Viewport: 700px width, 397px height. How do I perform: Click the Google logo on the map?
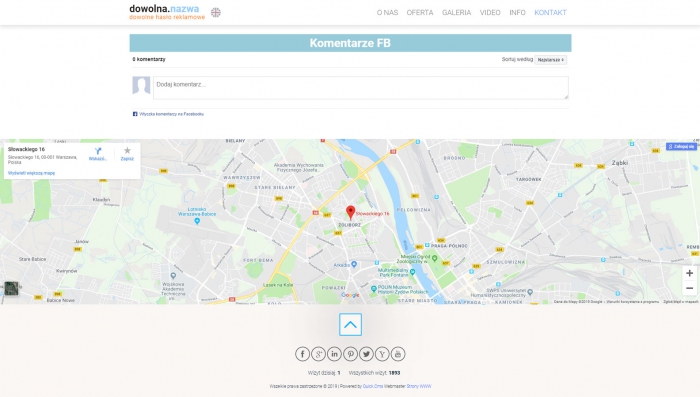(350, 295)
